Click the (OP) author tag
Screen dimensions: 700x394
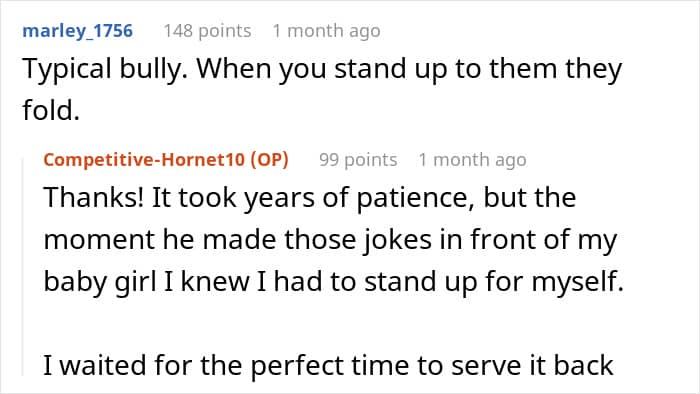click(x=269, y=159)
